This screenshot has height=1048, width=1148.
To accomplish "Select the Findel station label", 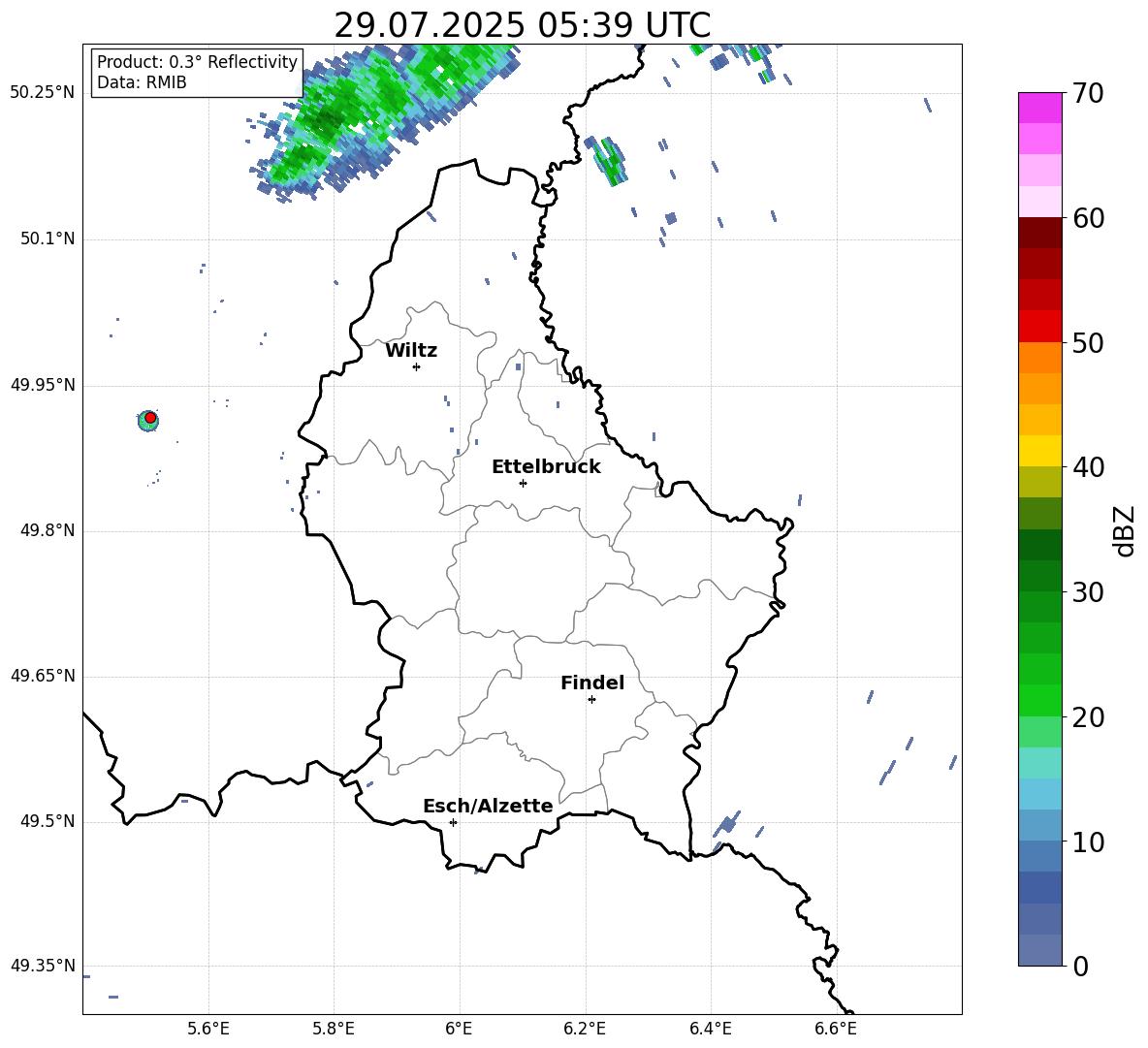I will (x=592, y=683).
